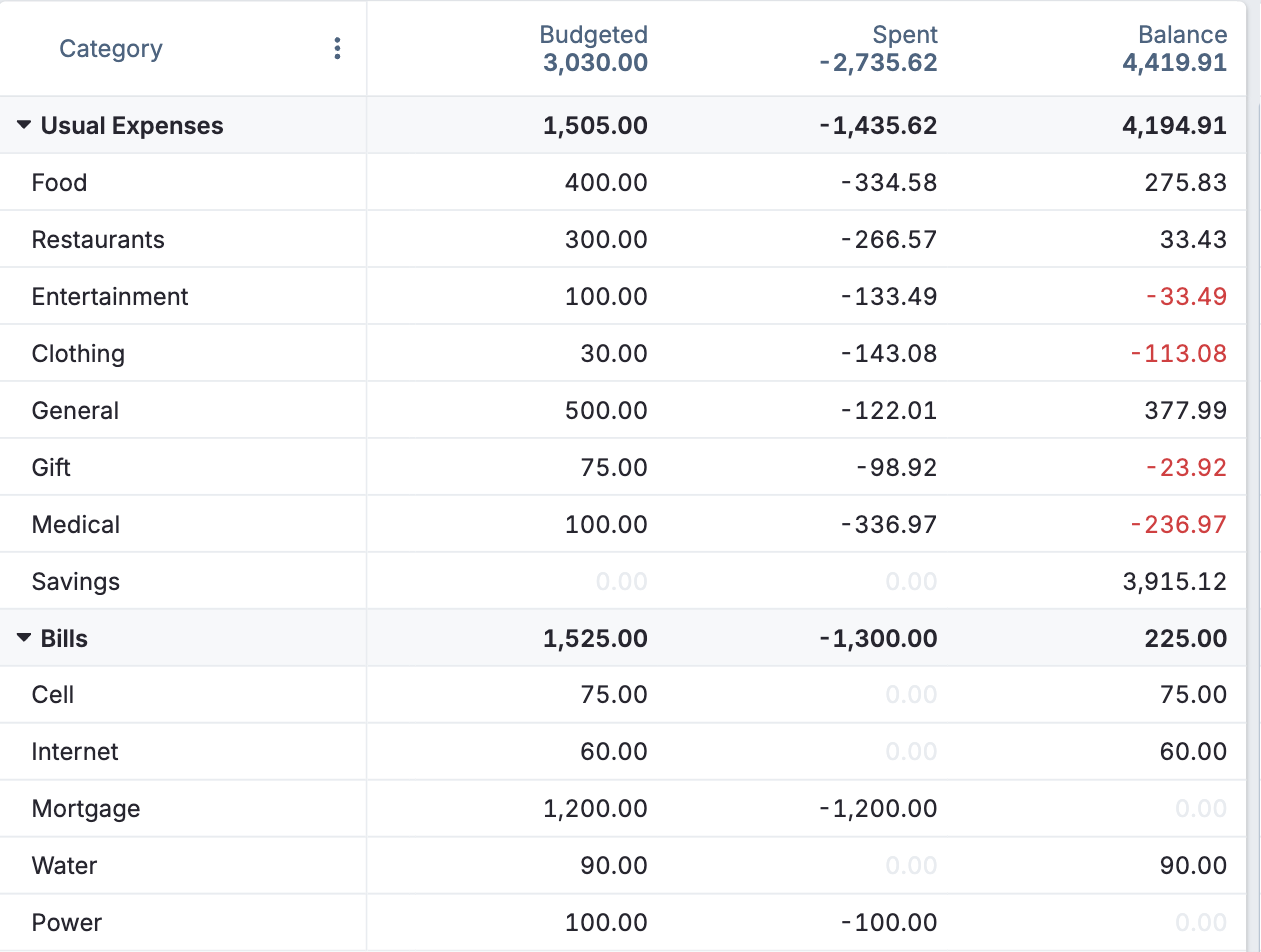Select the Medical category name
The width and height of the screenshot is (1261, 952).
(76, 525)
